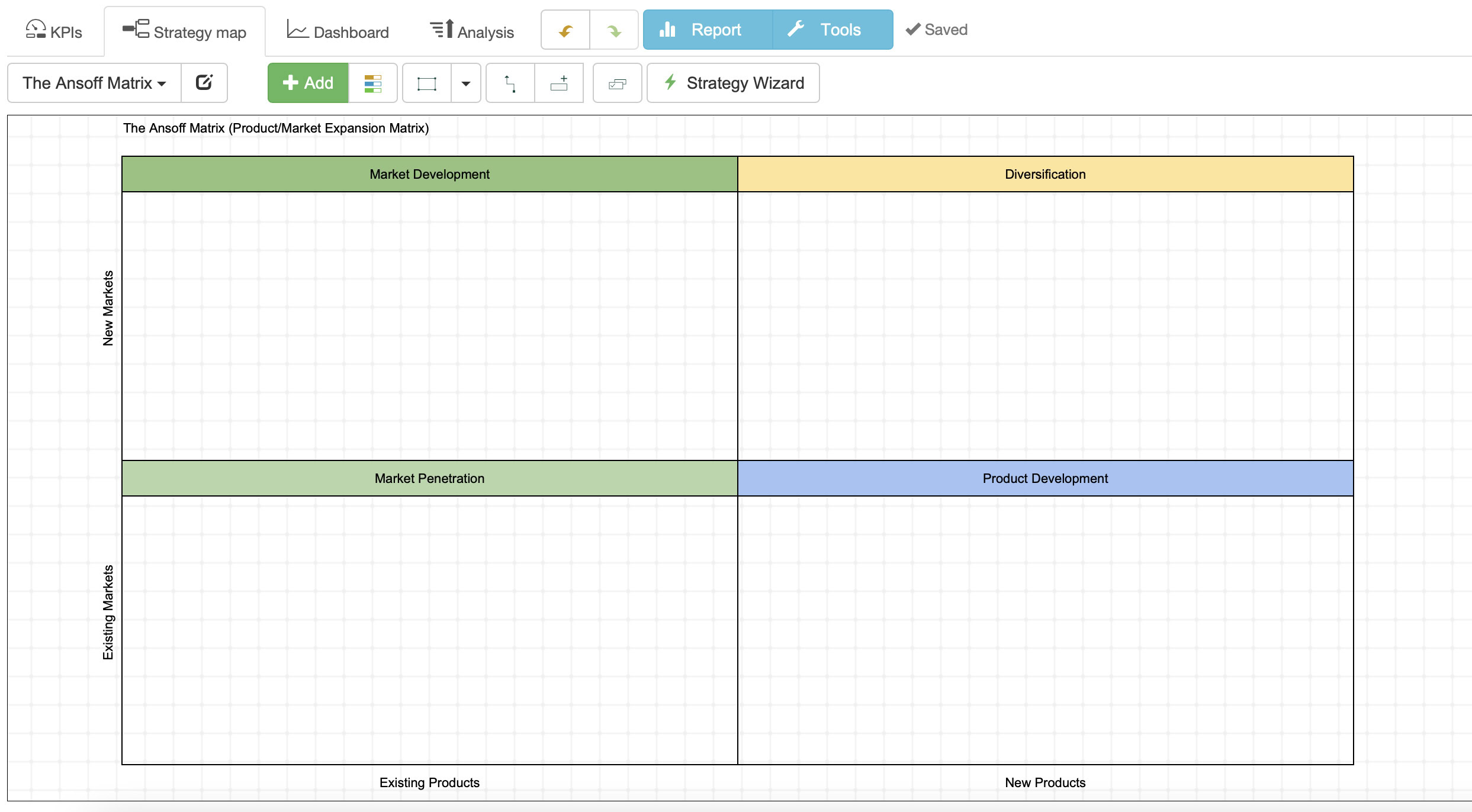Open the Report button
The height and width of the screenshot is (812, 1472).
(x=708, y=30)
